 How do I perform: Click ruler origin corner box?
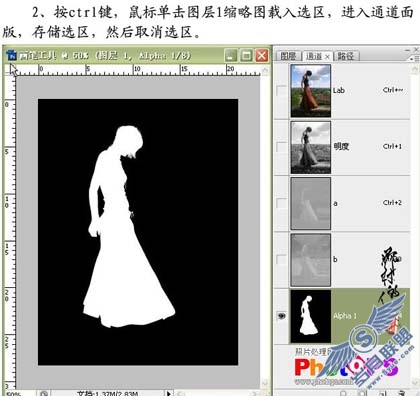pos(10,70)
